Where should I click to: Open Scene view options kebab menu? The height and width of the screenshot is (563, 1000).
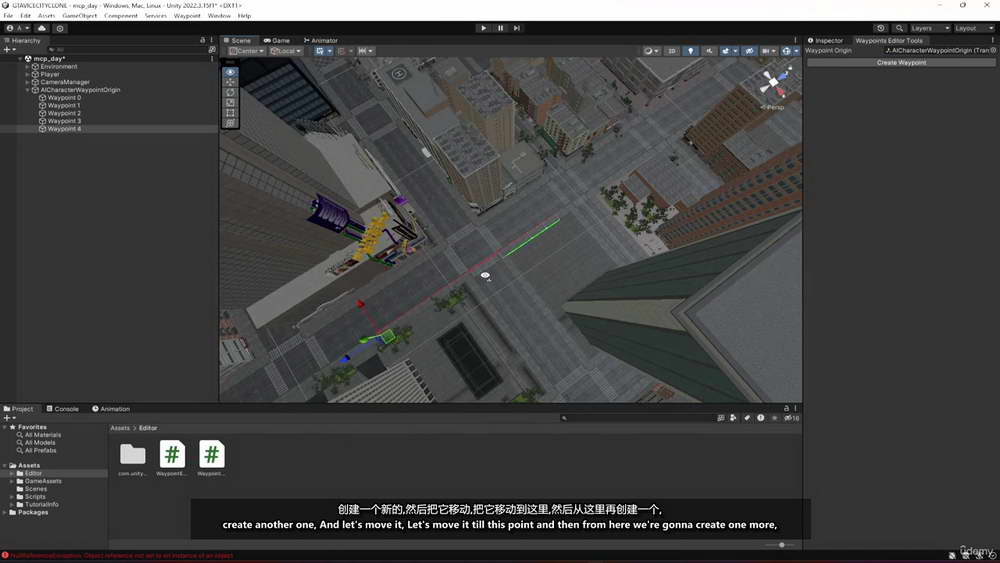point(795,40)
